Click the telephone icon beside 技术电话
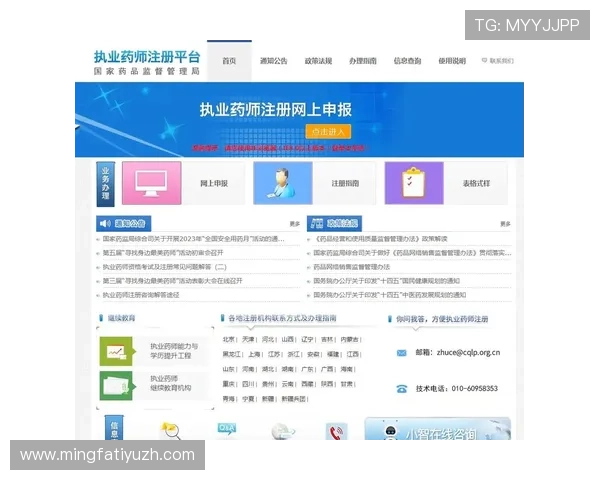Viewport: 600px width, 480px height. (x=401, y=389)
